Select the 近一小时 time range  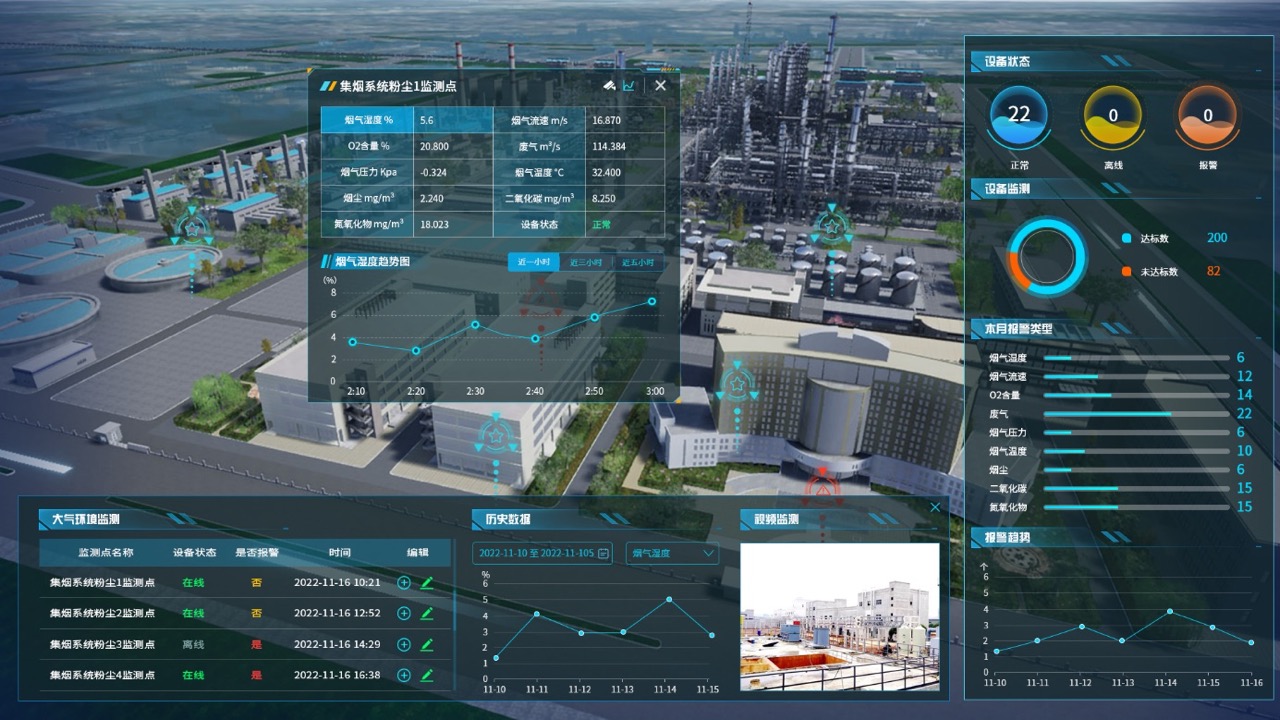point(533,262)
